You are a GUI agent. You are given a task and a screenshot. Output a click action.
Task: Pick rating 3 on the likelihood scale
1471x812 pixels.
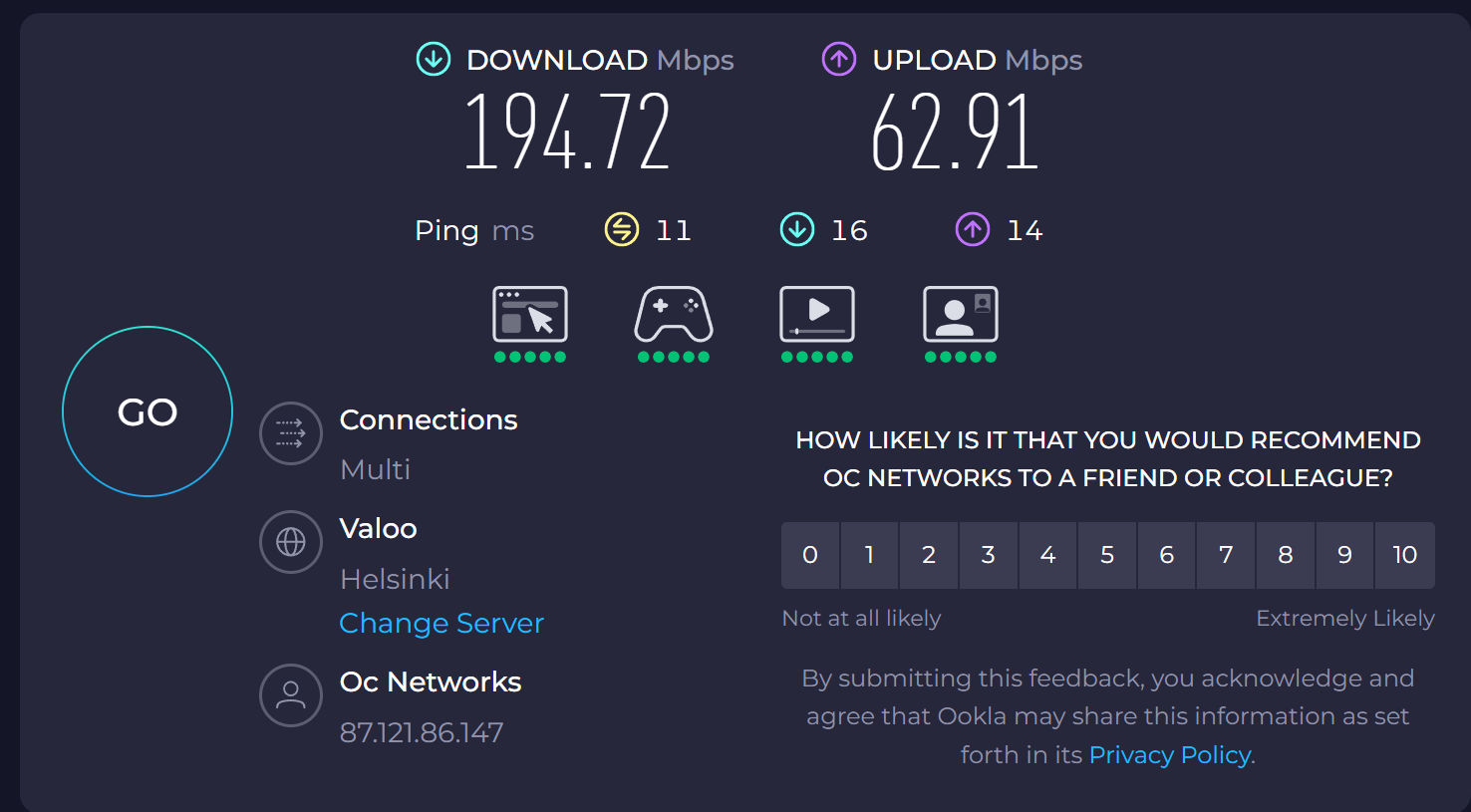click(989, 555)
